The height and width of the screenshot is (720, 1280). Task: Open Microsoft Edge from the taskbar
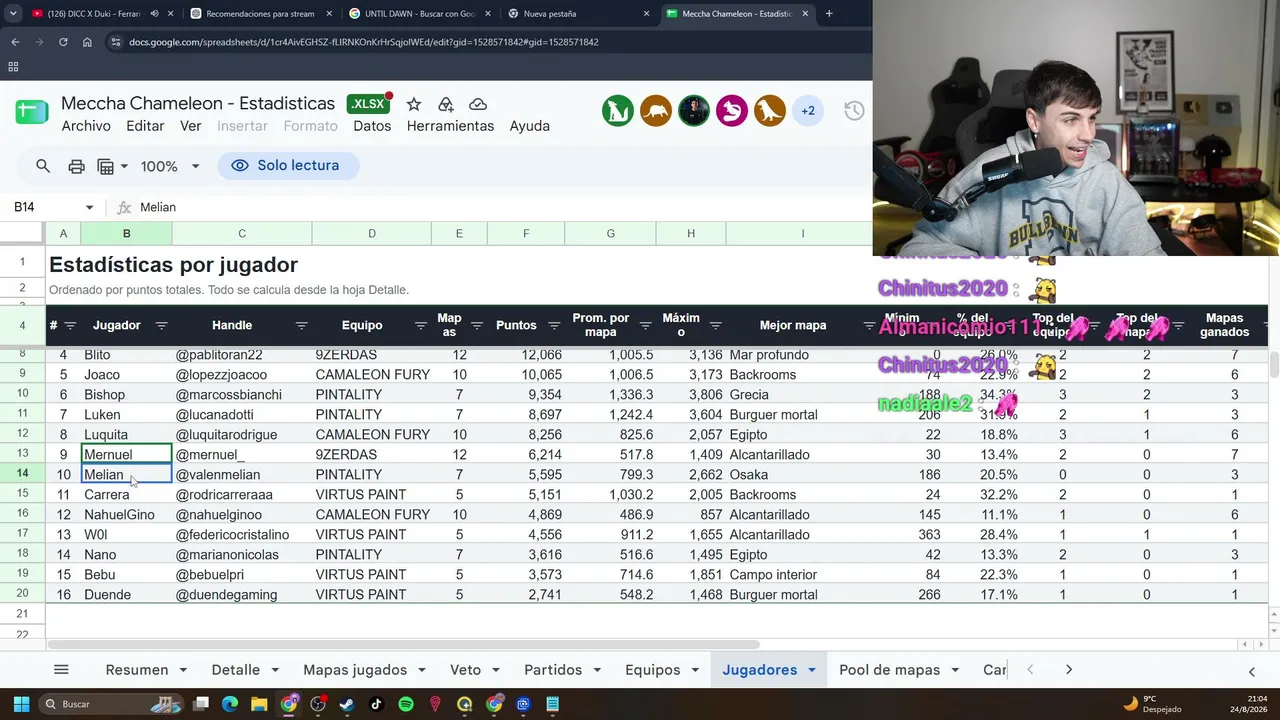(x=230, y=704)
